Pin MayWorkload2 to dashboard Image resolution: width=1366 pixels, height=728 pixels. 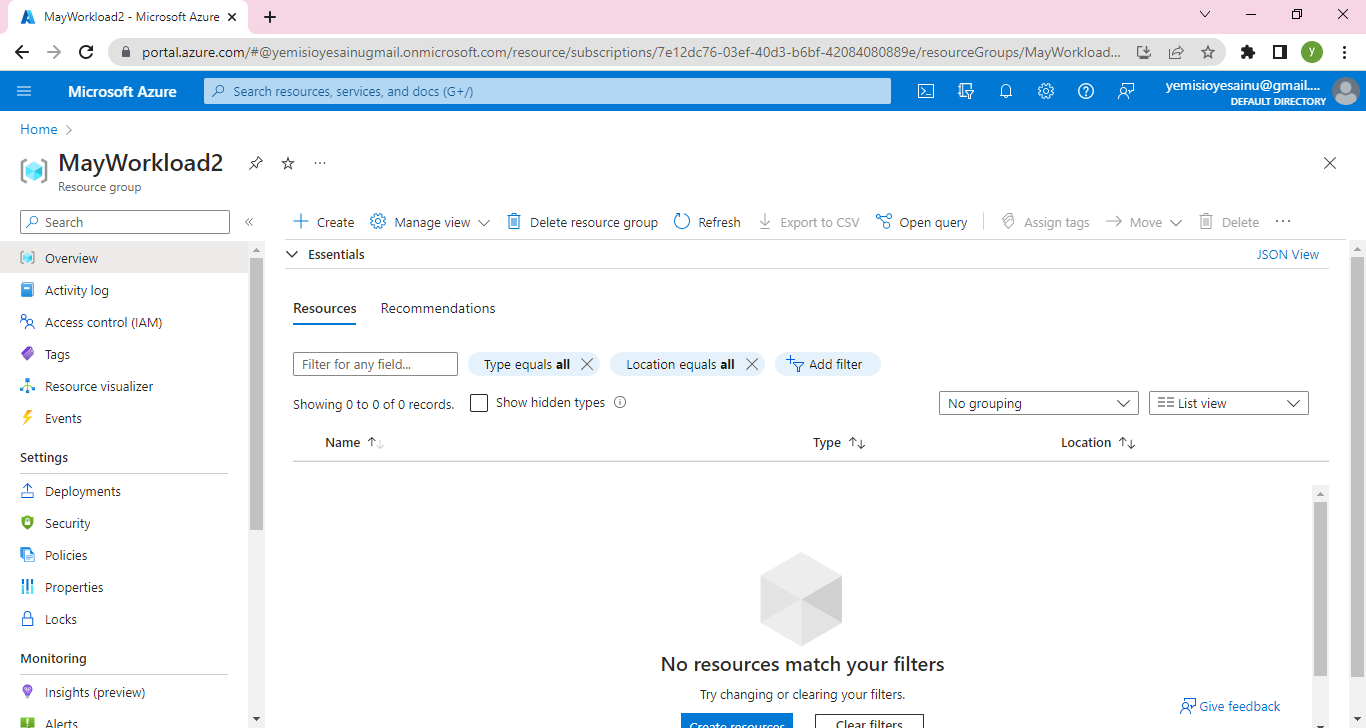(256, 163)
